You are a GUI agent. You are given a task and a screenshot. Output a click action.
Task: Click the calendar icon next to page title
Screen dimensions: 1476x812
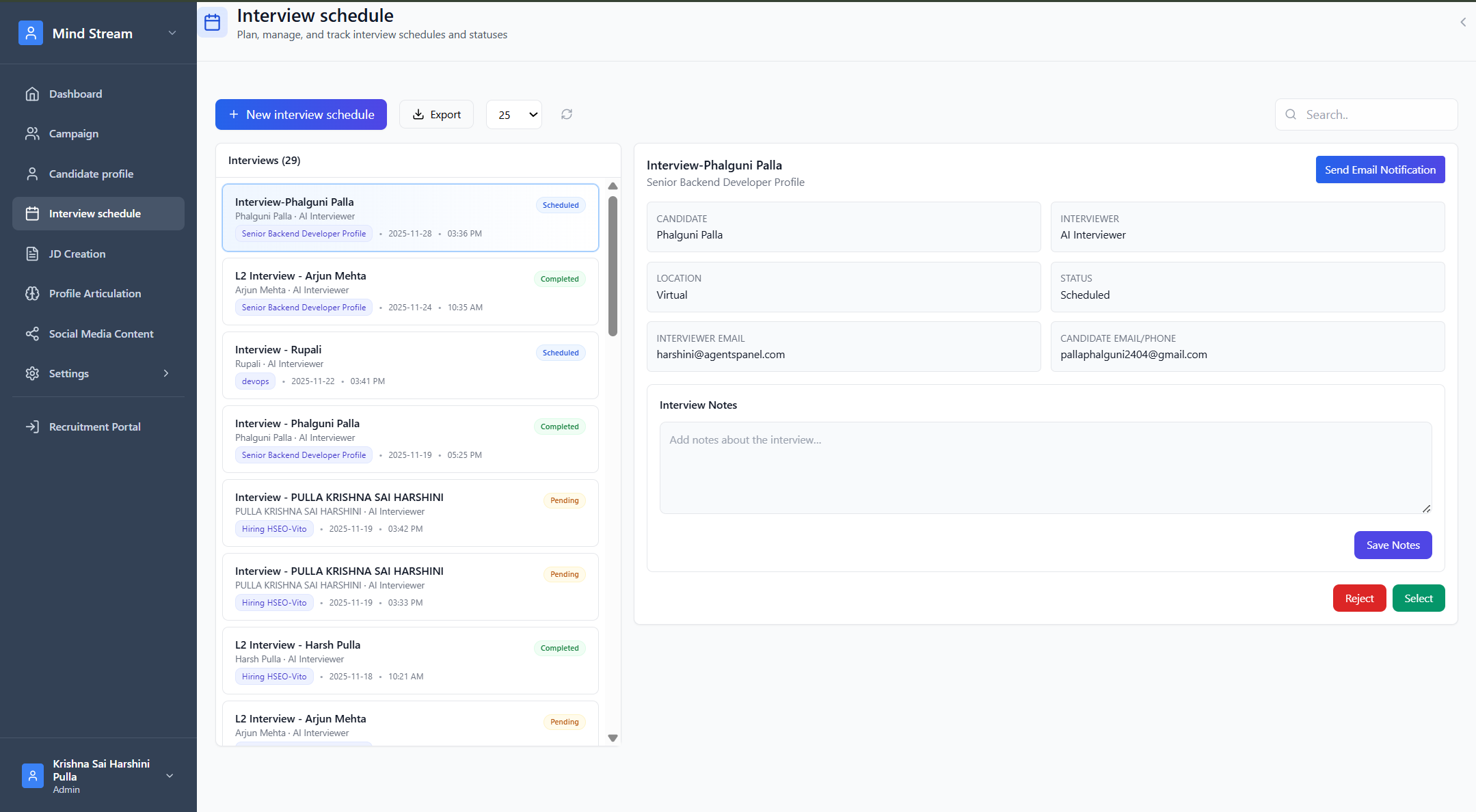213,23
